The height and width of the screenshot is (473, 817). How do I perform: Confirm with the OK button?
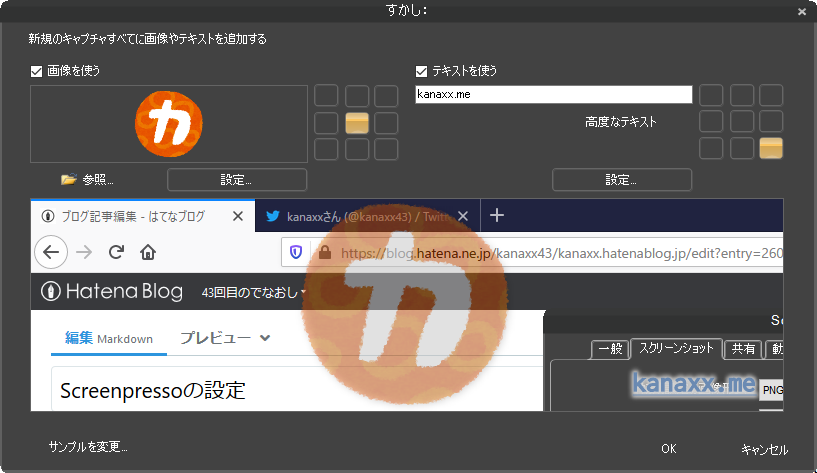tap(669, 449)
